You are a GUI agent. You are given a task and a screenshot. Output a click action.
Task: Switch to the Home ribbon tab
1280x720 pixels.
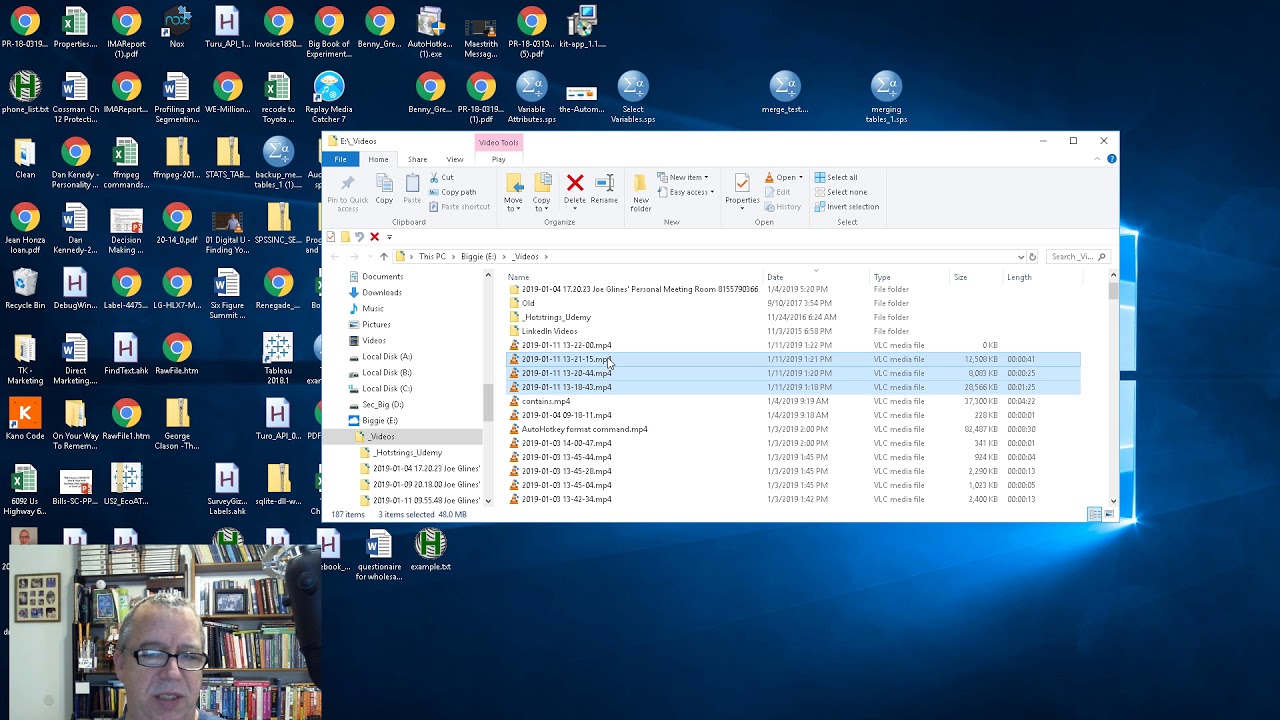[378, 159]
